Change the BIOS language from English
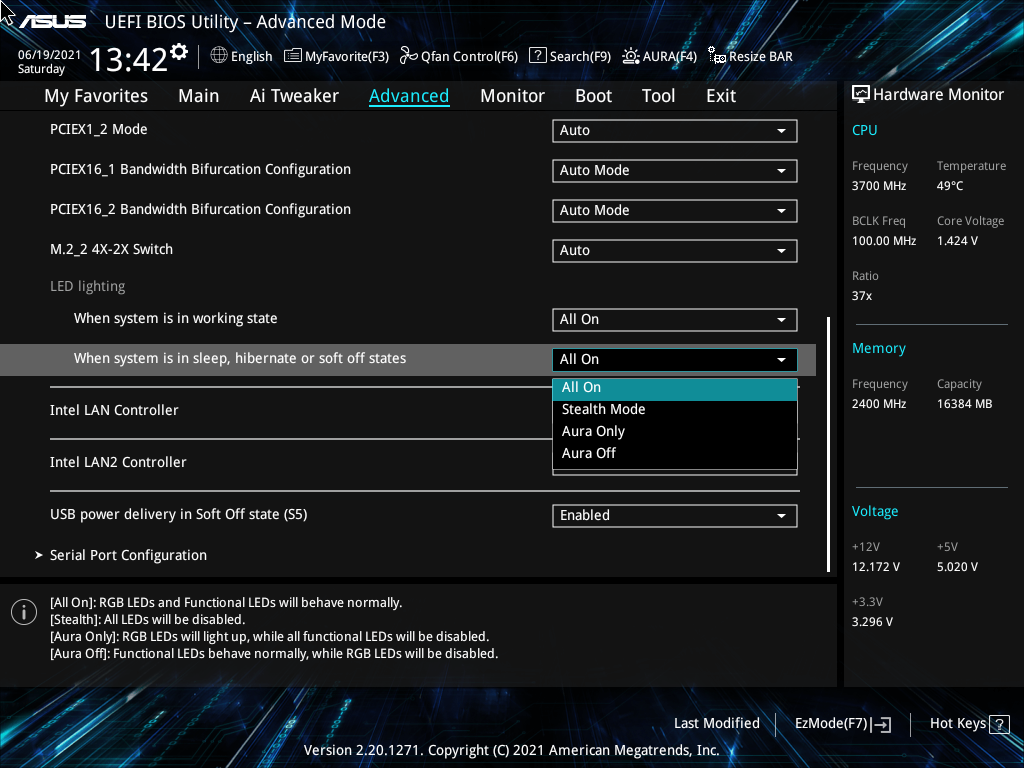Image resolution: width=1024 pixels, height=768 pixels. coord(241,56)
